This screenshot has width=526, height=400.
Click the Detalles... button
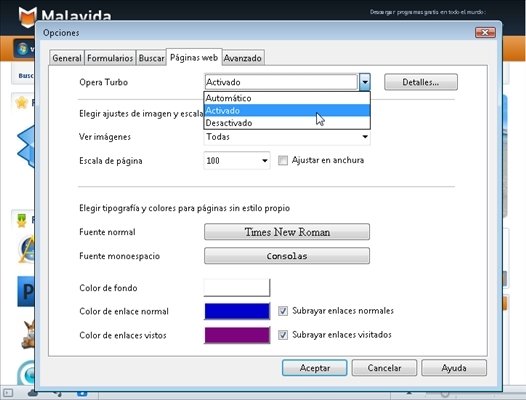(421, 82)
